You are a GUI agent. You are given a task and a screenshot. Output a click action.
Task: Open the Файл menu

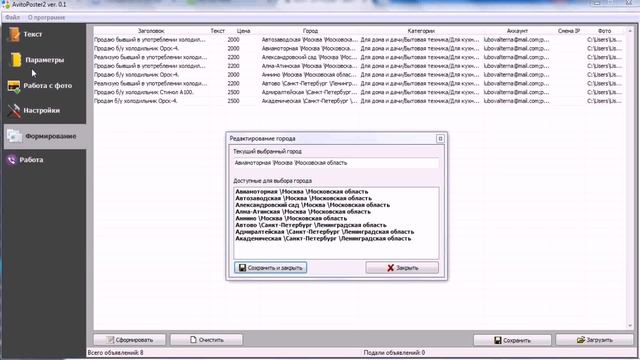pos(13,18)
